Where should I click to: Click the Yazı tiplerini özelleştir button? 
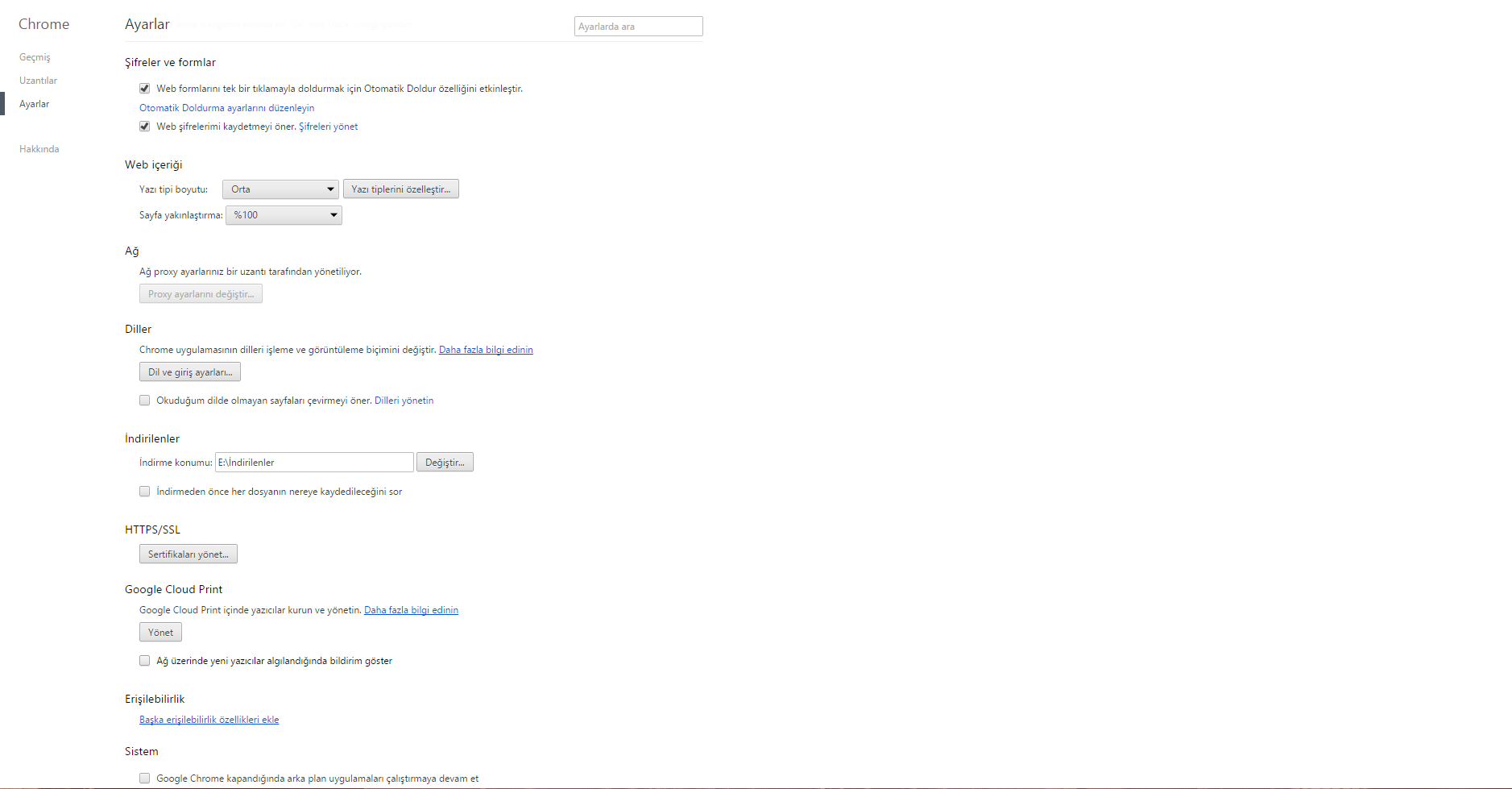pos(400,189)
